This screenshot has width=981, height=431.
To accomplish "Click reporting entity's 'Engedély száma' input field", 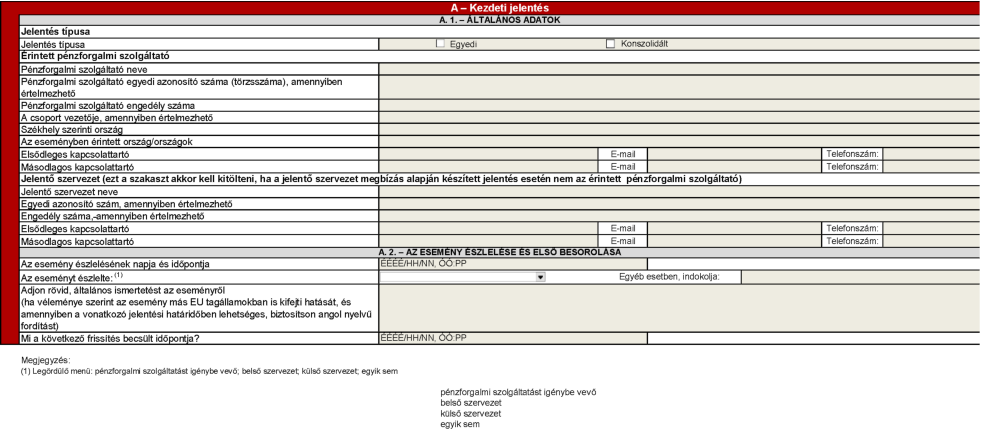I will click(x=679, y=216).
